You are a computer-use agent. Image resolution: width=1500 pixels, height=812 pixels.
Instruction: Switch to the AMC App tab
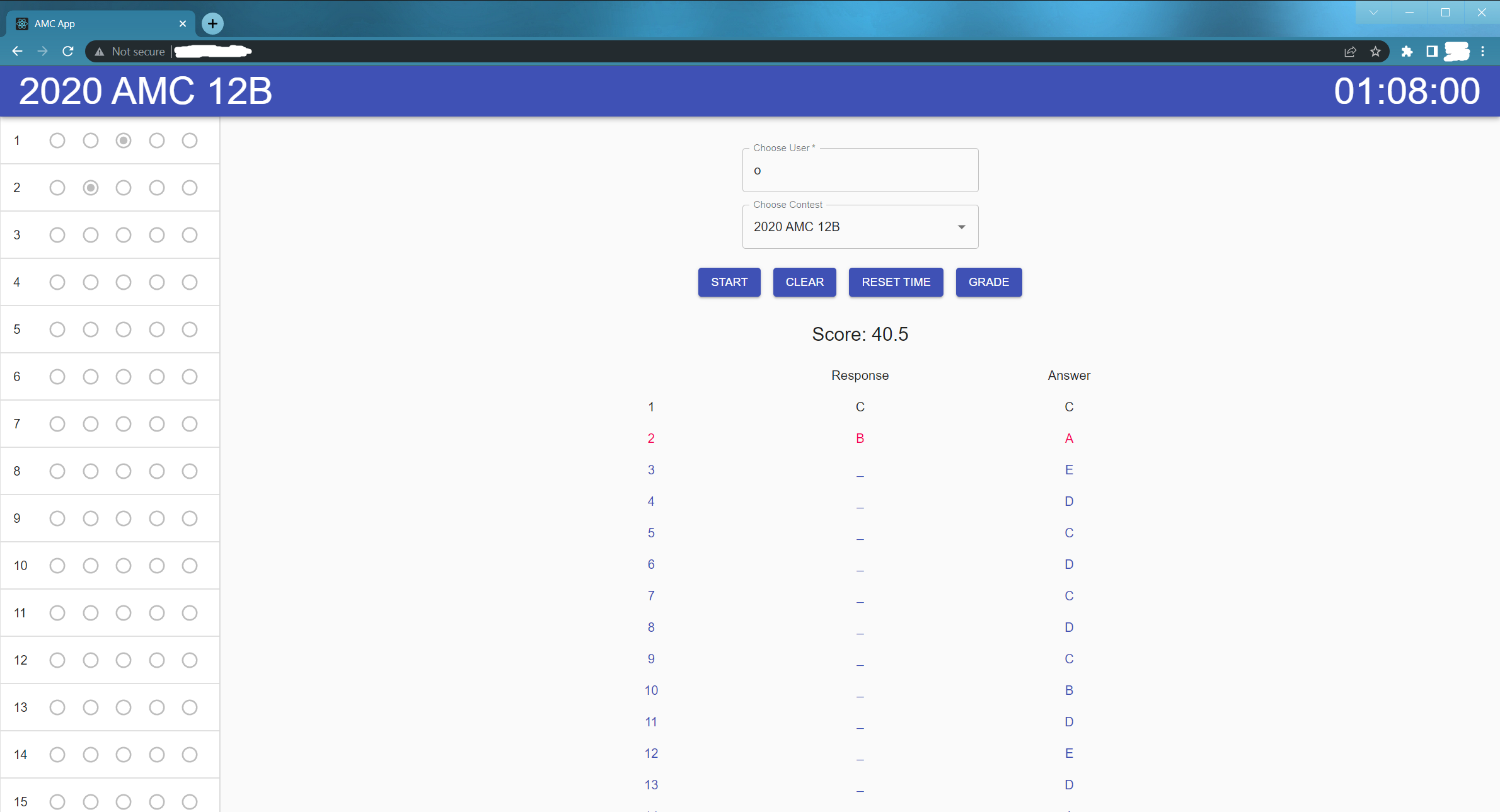coord(95,24)
